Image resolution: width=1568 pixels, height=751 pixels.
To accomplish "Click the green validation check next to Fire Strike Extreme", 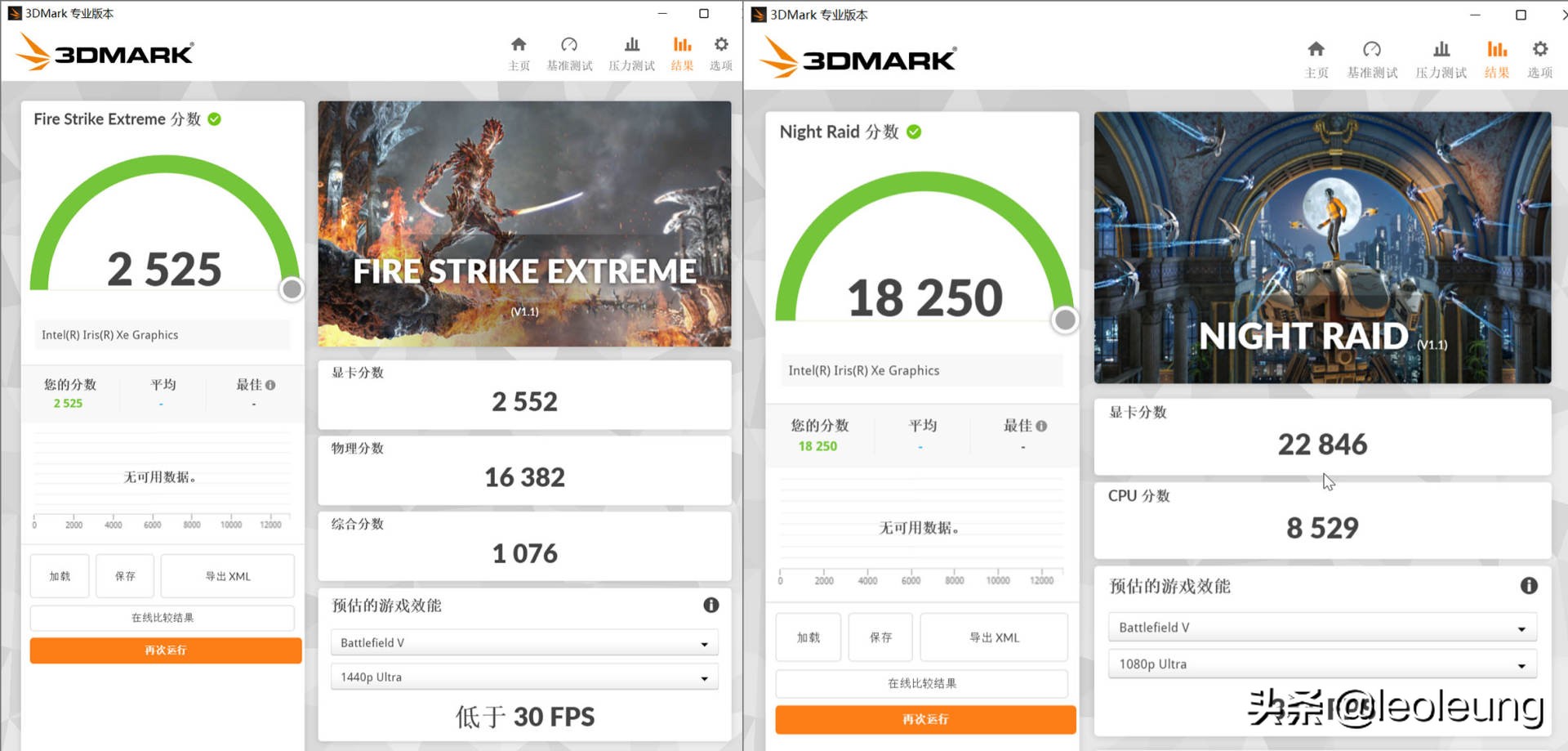I will [215, 119].
